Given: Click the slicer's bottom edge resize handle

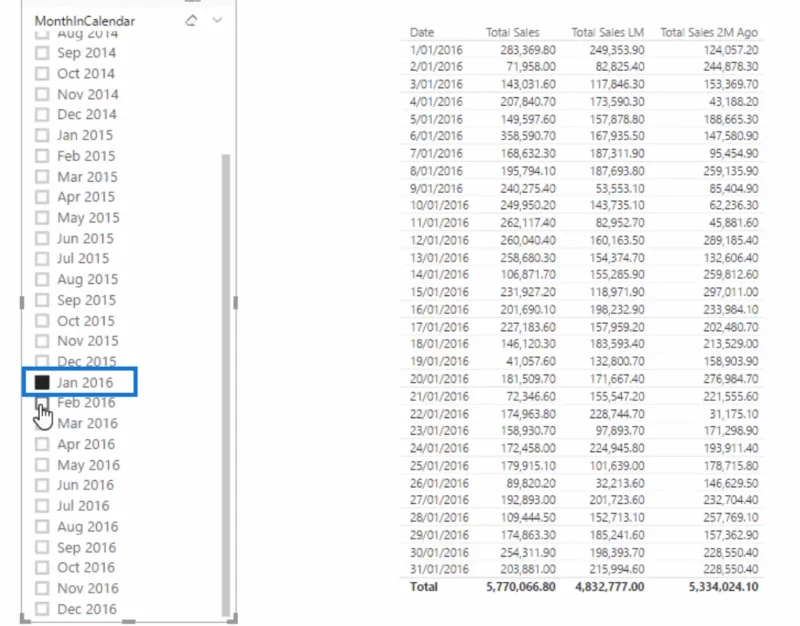Looking at the screenshot, I should pos(129,621).
